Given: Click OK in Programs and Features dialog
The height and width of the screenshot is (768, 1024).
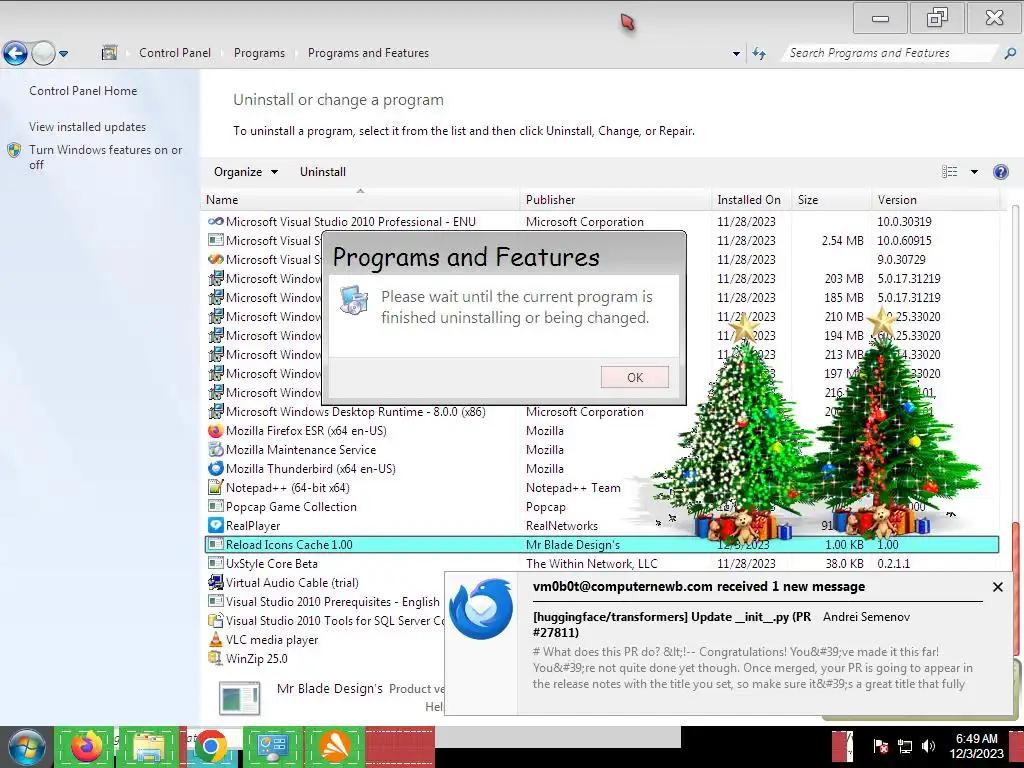Looking at the screenshot, I should [x=635, y=377].
